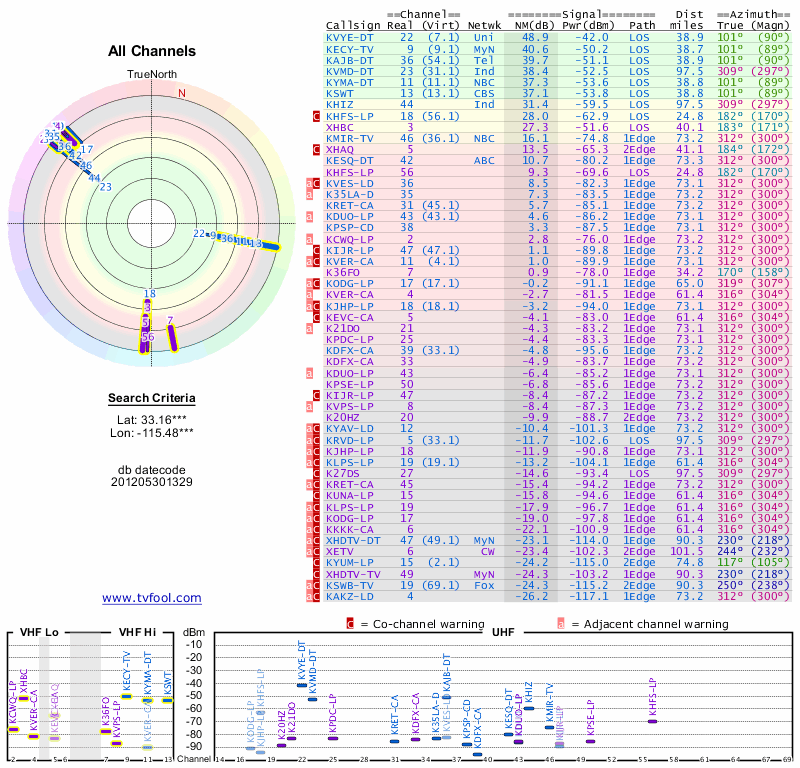The image size is (800, 768).
Task: Open the www.tvfool.com link
Action: [x=152, y=598]
